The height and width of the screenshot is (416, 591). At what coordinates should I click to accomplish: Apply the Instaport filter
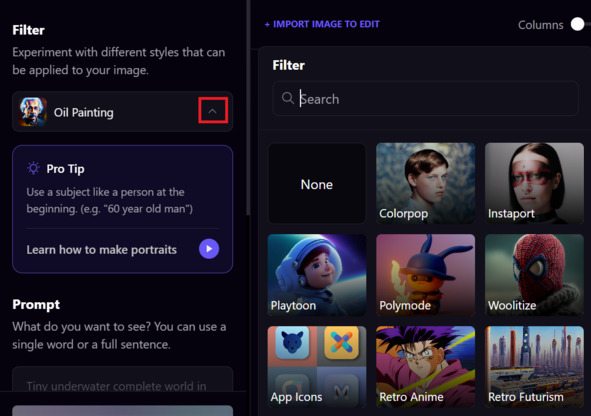(534, 184)
